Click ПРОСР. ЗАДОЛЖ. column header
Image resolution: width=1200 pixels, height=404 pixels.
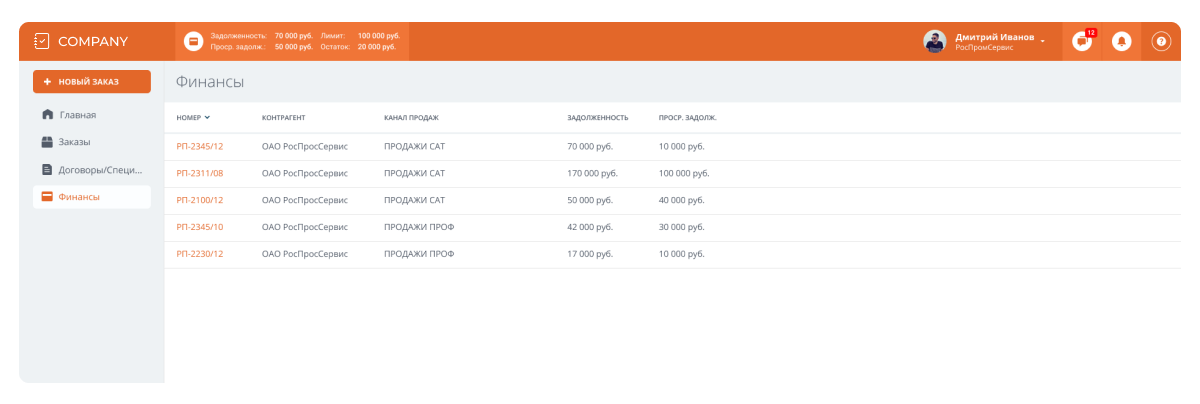tap(687, 118)
